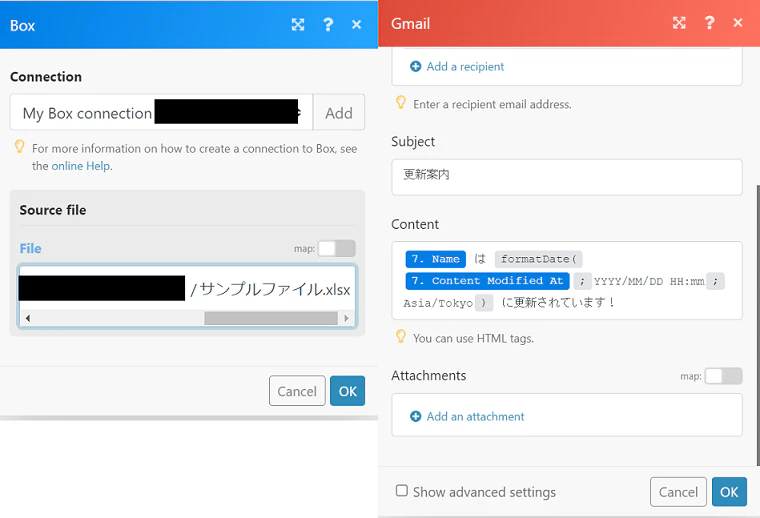Screen dimensions: 760x518
Task: Cancel the Gmail dialog
Action: (x=678, y=492)
